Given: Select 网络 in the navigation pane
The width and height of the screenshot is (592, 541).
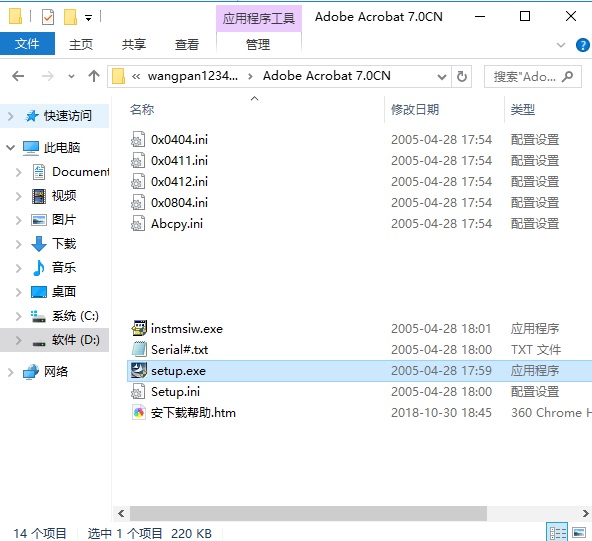Looking at the screenshot, I should click(x=56, y=371).
